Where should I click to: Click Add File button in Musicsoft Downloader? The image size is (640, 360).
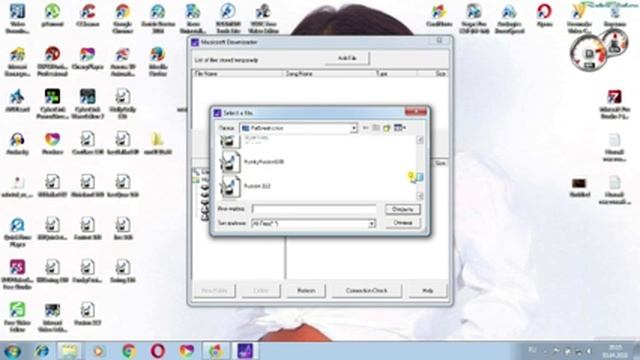coord(347,59)
